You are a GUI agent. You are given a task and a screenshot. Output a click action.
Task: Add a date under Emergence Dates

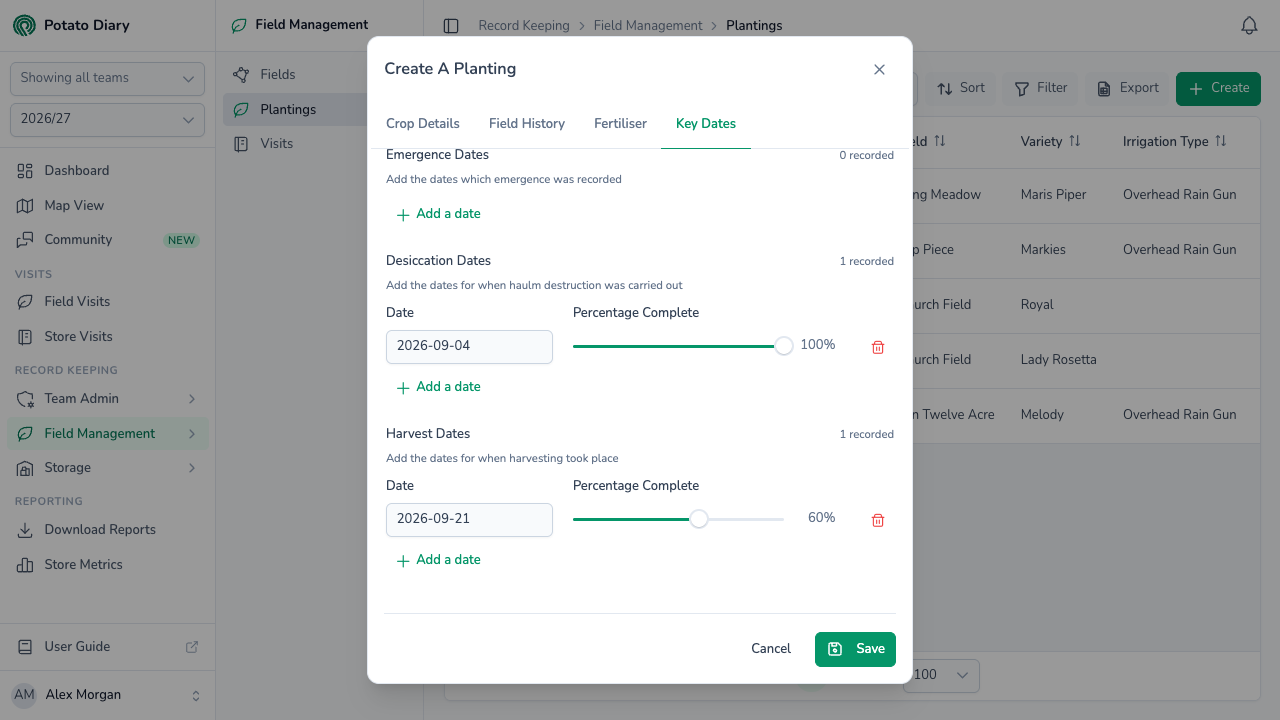[438, 214]
